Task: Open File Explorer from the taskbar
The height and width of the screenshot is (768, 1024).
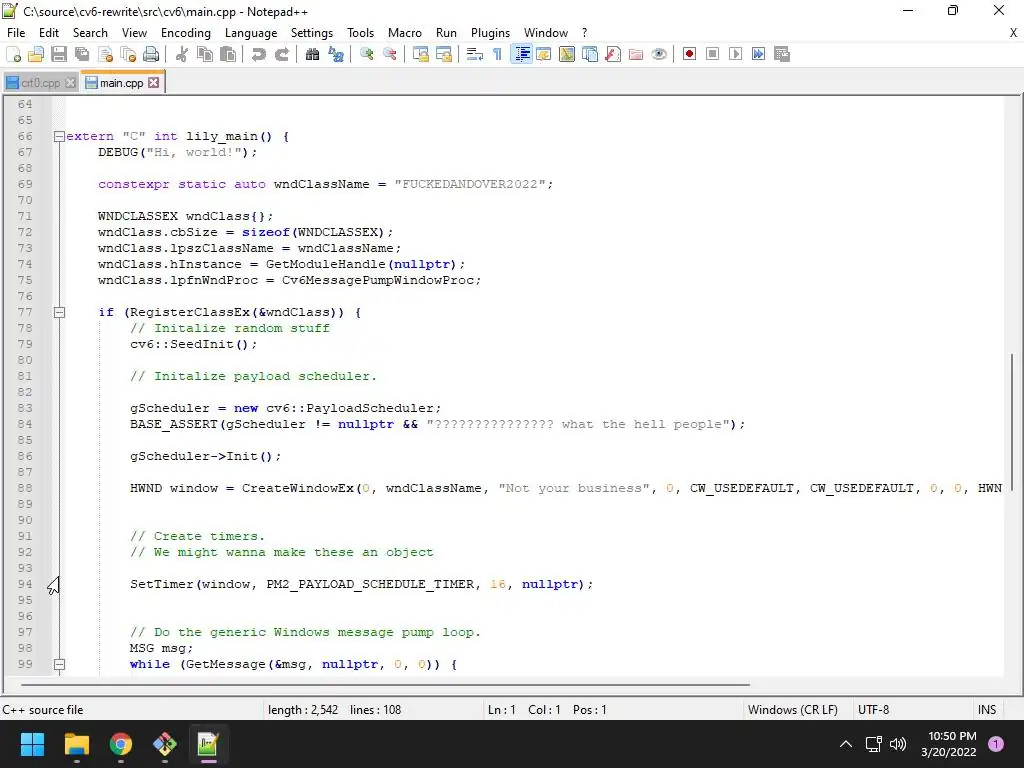Action: [x=76, y=744]
